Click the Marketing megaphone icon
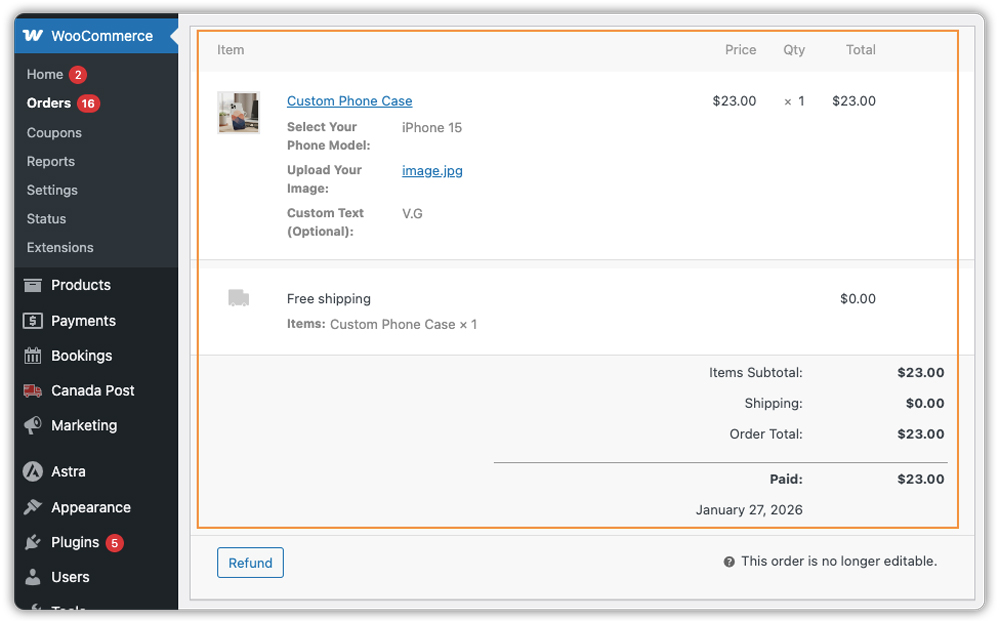Viewport: 1000px width, 621px height. click(x=33, y=426)
